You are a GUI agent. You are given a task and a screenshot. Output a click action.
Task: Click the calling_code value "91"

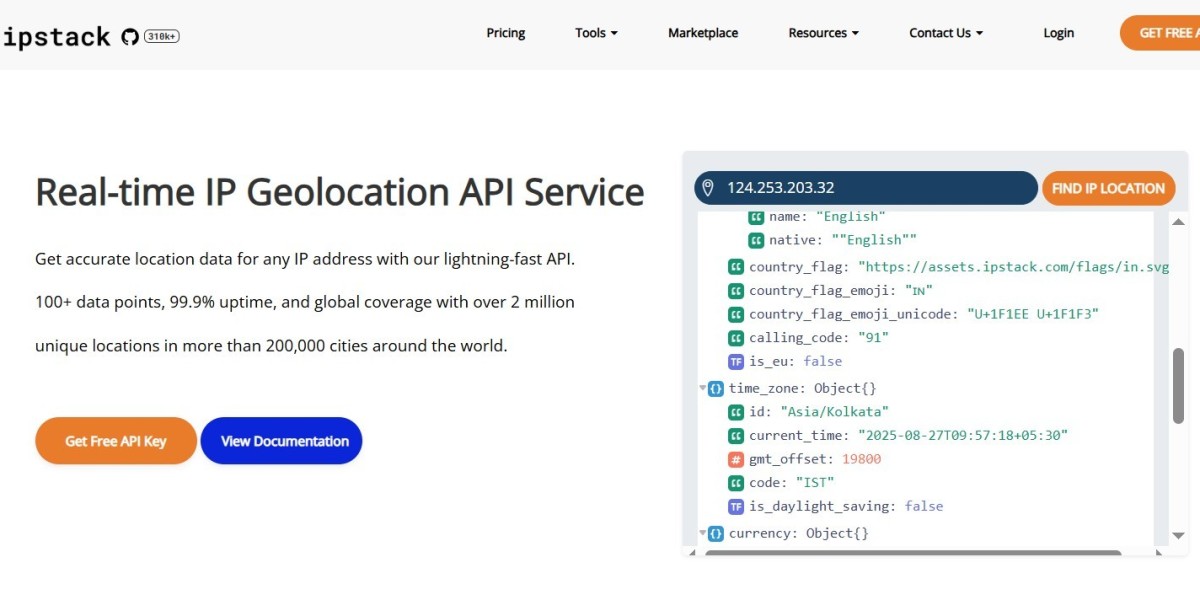pos(873,338)
